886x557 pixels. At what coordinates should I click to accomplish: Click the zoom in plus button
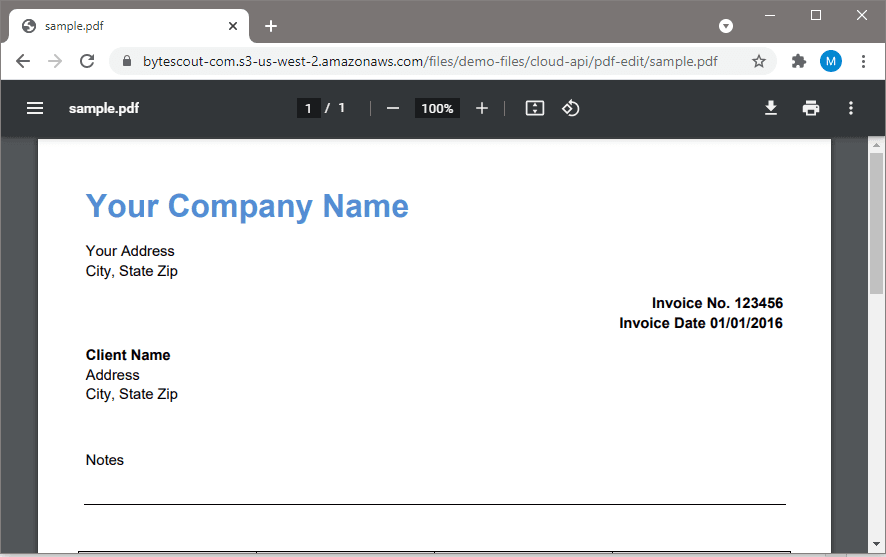coord(482,108)
